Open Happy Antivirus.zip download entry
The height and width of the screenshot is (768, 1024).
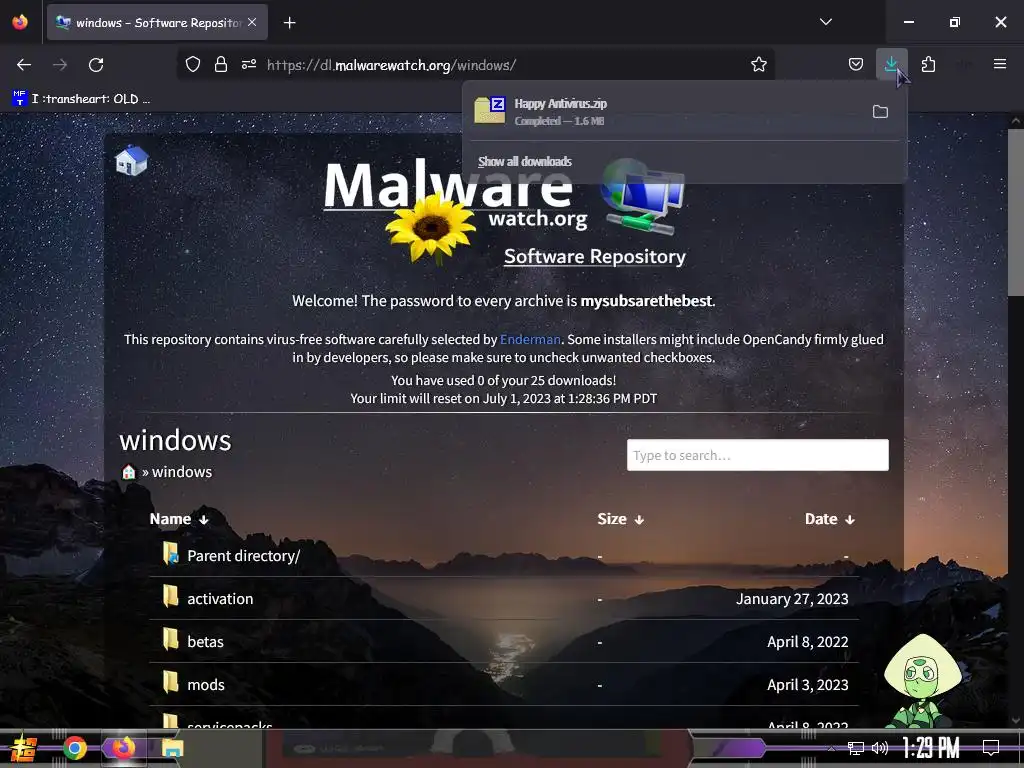(665, 111)
